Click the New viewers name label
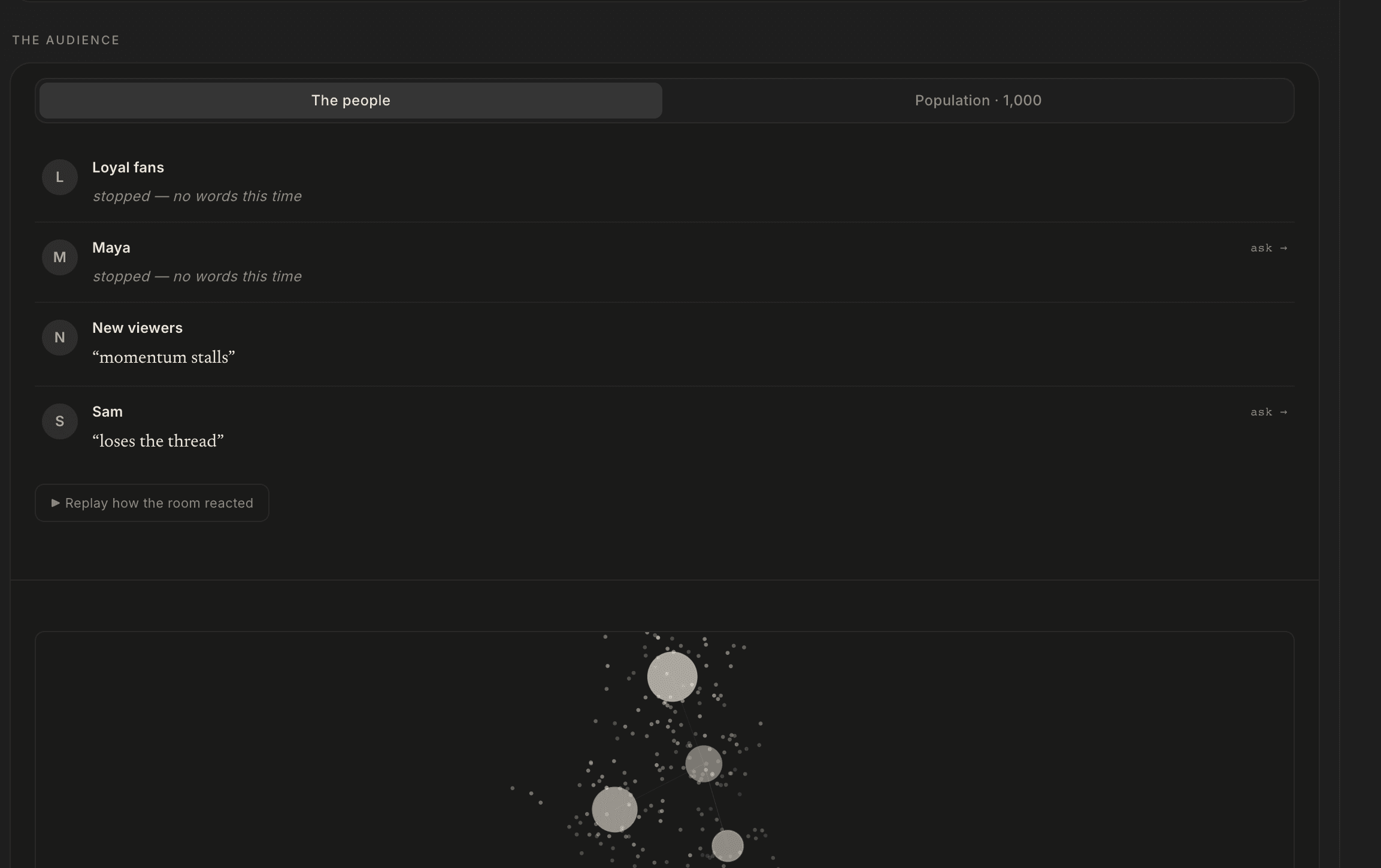Screen dimensions: 1381x868 pyautogui.click(x=137, y=328)
